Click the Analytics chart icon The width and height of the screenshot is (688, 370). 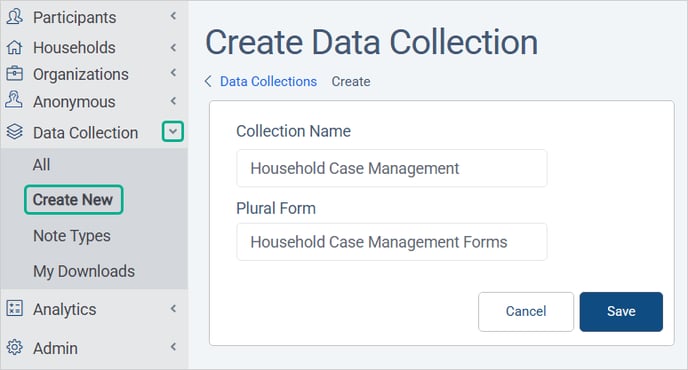click(14, 309)
